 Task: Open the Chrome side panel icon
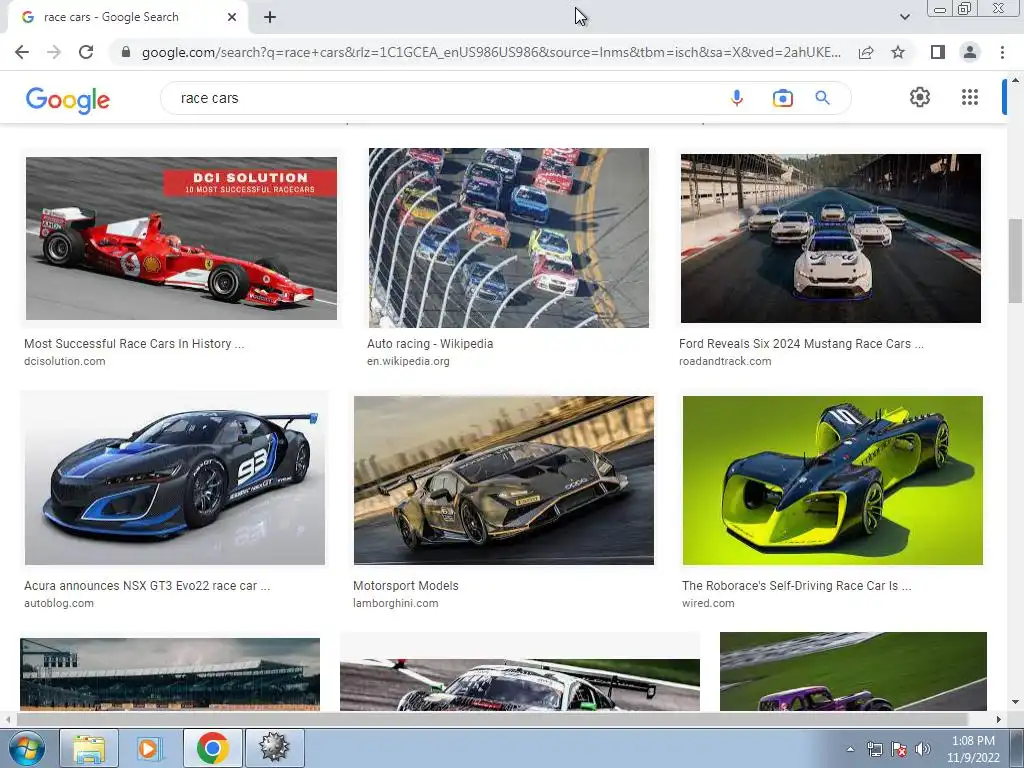(x=938, y=52)
